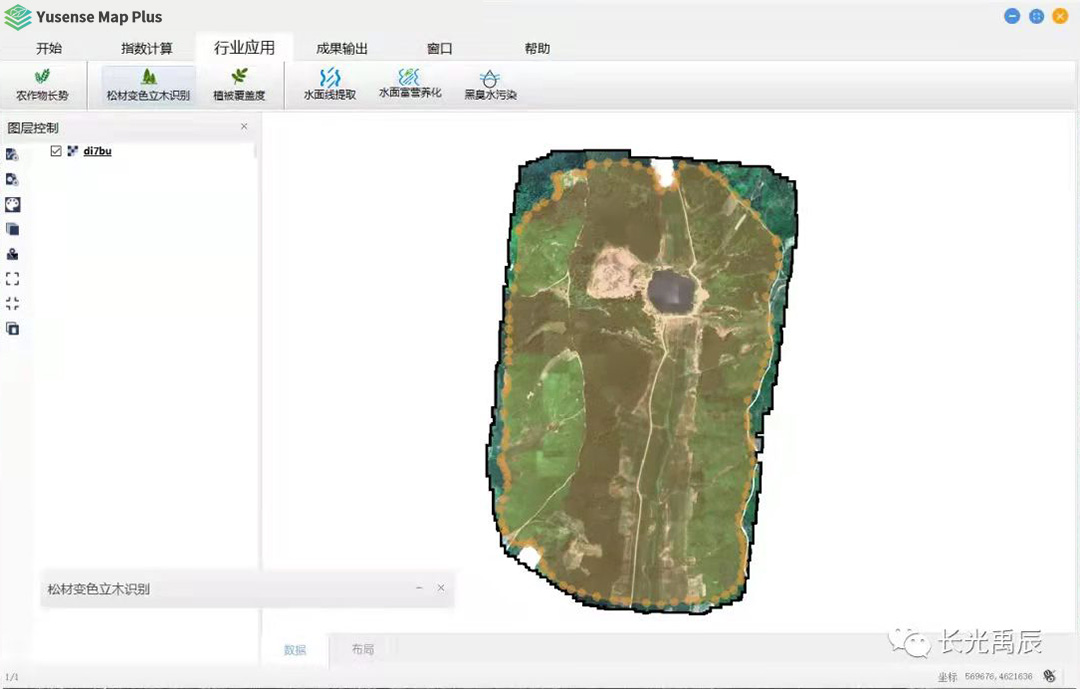Click the 松材变色立木识别 dialog title bar
Image resolution: width=1080 pixels, height=689 pixels.
point(247,588)
